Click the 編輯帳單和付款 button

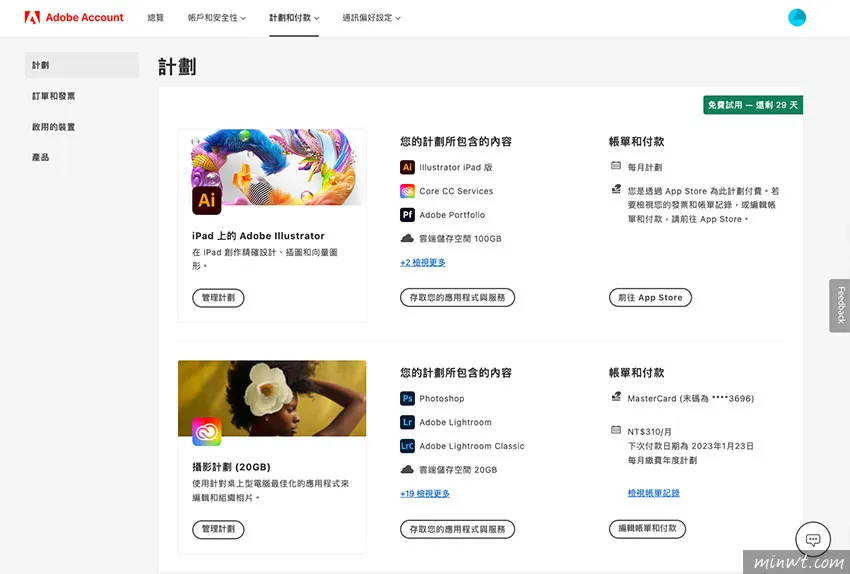[x=647, y=528]
